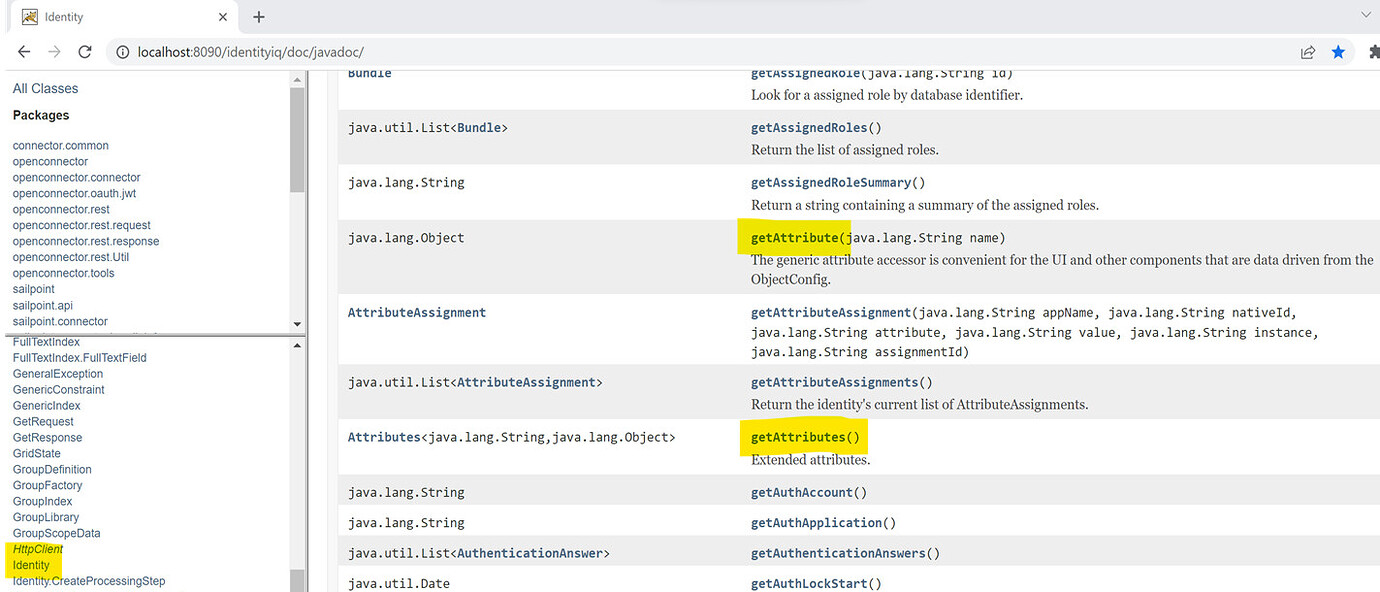Select the Identity class in list
This screenshot has height=592, width=1380.
click(x=31, y=565)
